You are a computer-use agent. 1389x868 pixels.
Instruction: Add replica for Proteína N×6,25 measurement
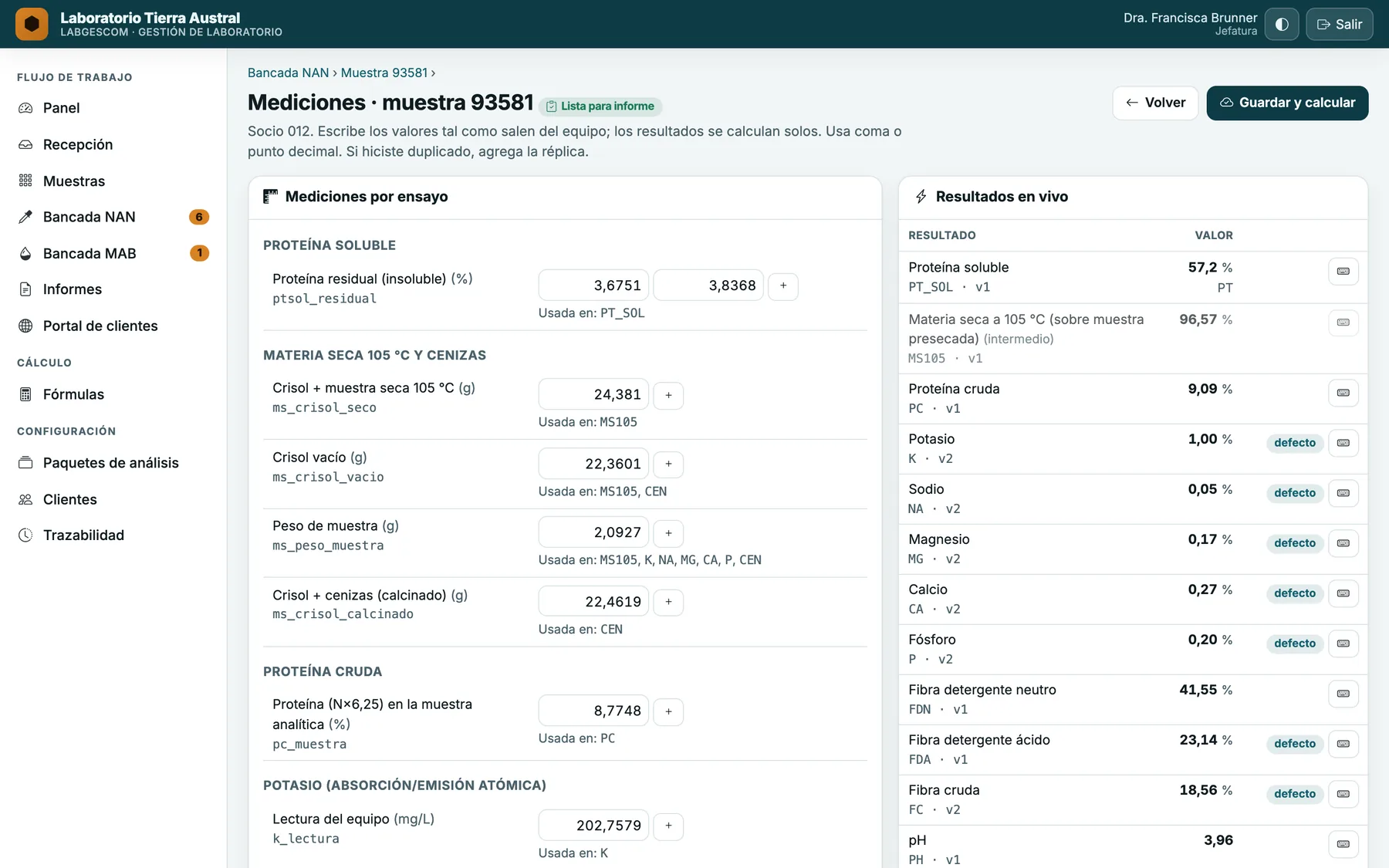(x=668, y=711)
